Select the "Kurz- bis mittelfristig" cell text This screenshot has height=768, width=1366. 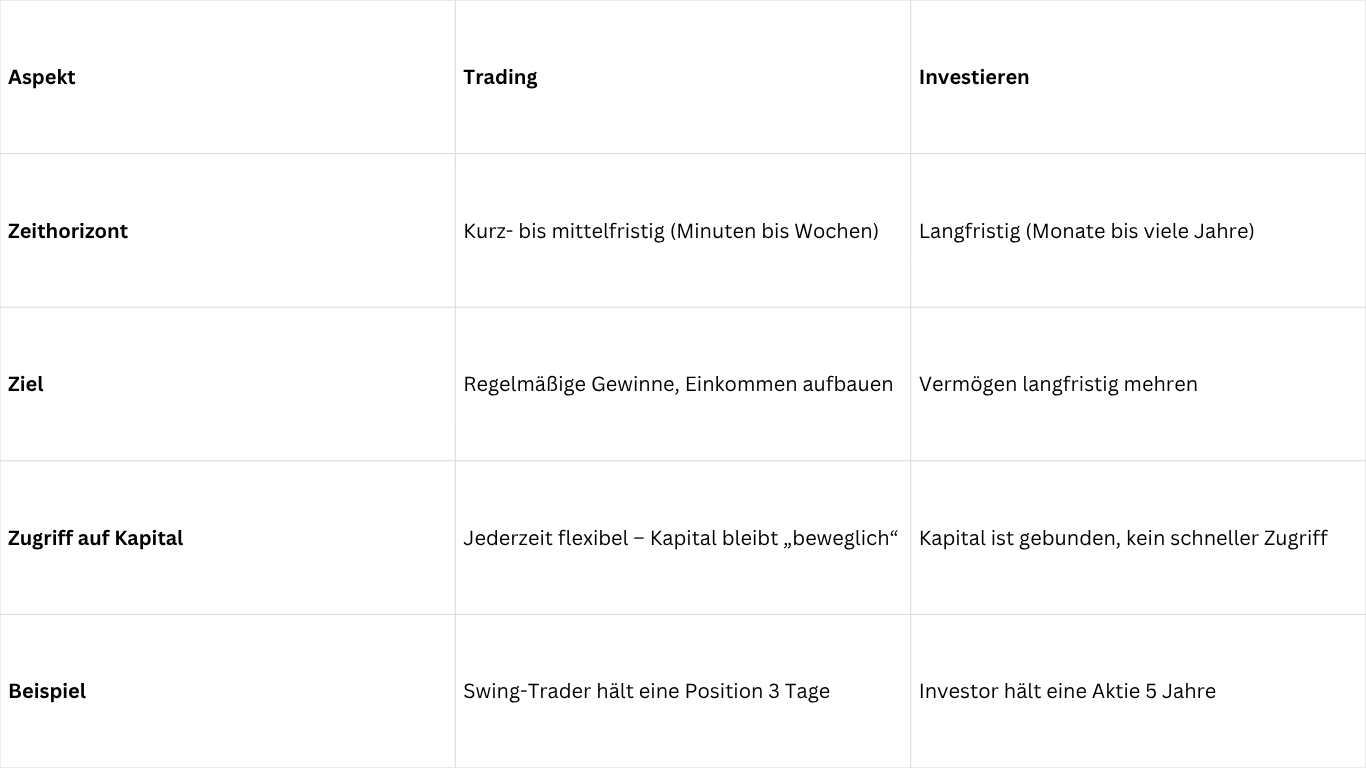[563, 231]
